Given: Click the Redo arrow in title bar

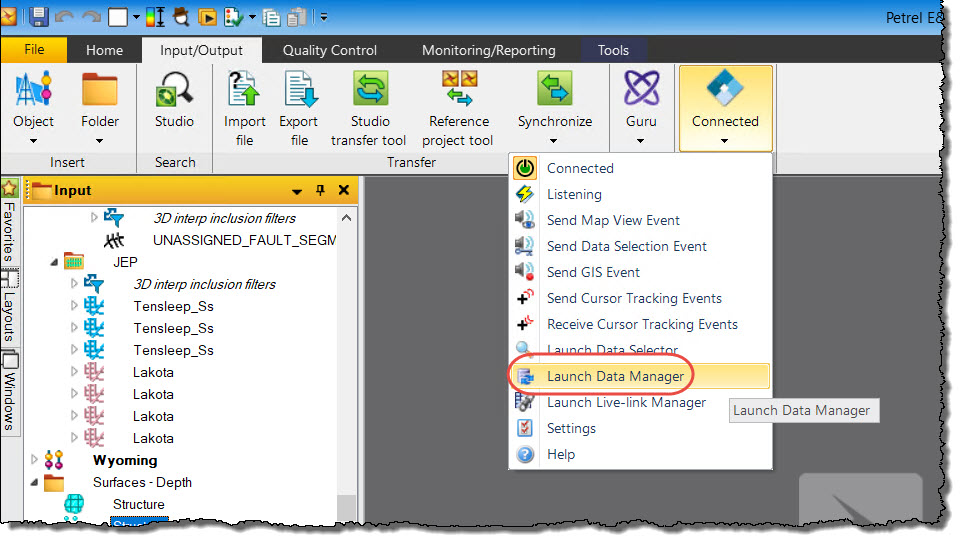Looking at the screenshot, I should coord(91,17).
